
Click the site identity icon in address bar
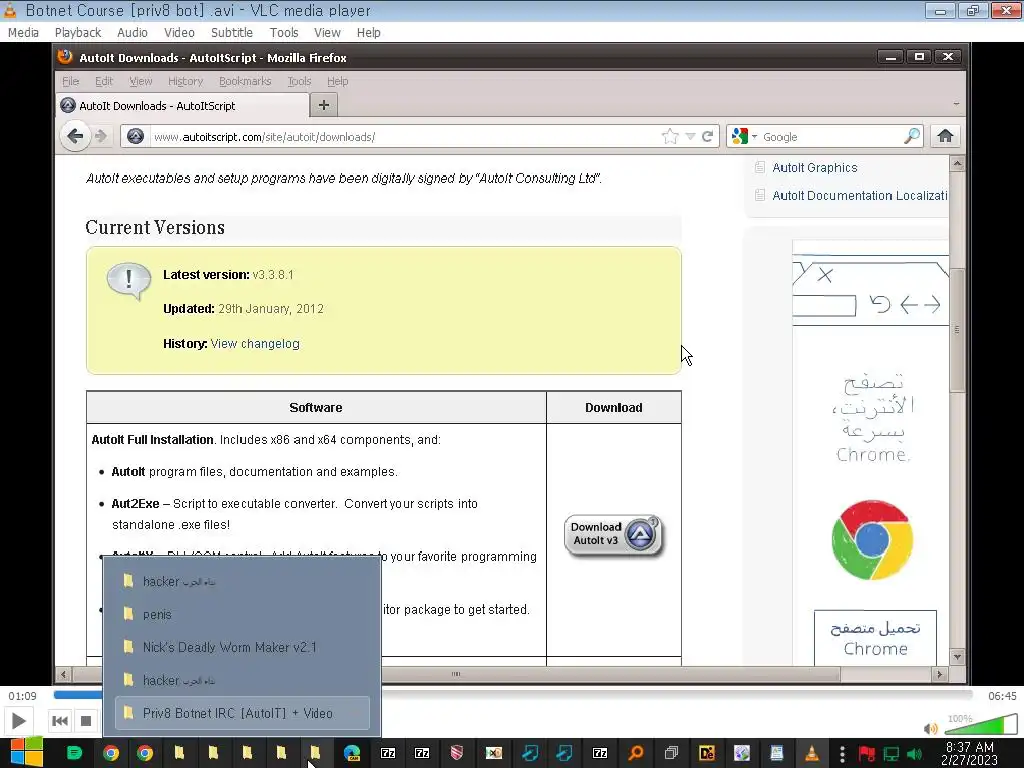pyautogui.click(x=135, y=136)
